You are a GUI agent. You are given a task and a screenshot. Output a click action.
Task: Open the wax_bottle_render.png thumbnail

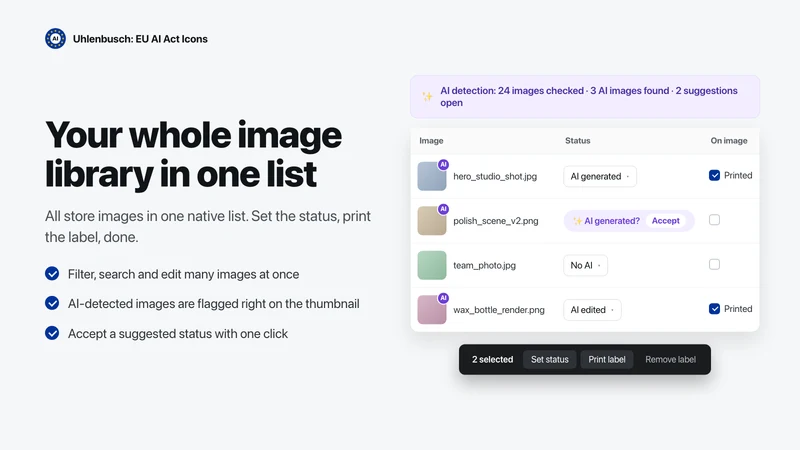[432, 310]
